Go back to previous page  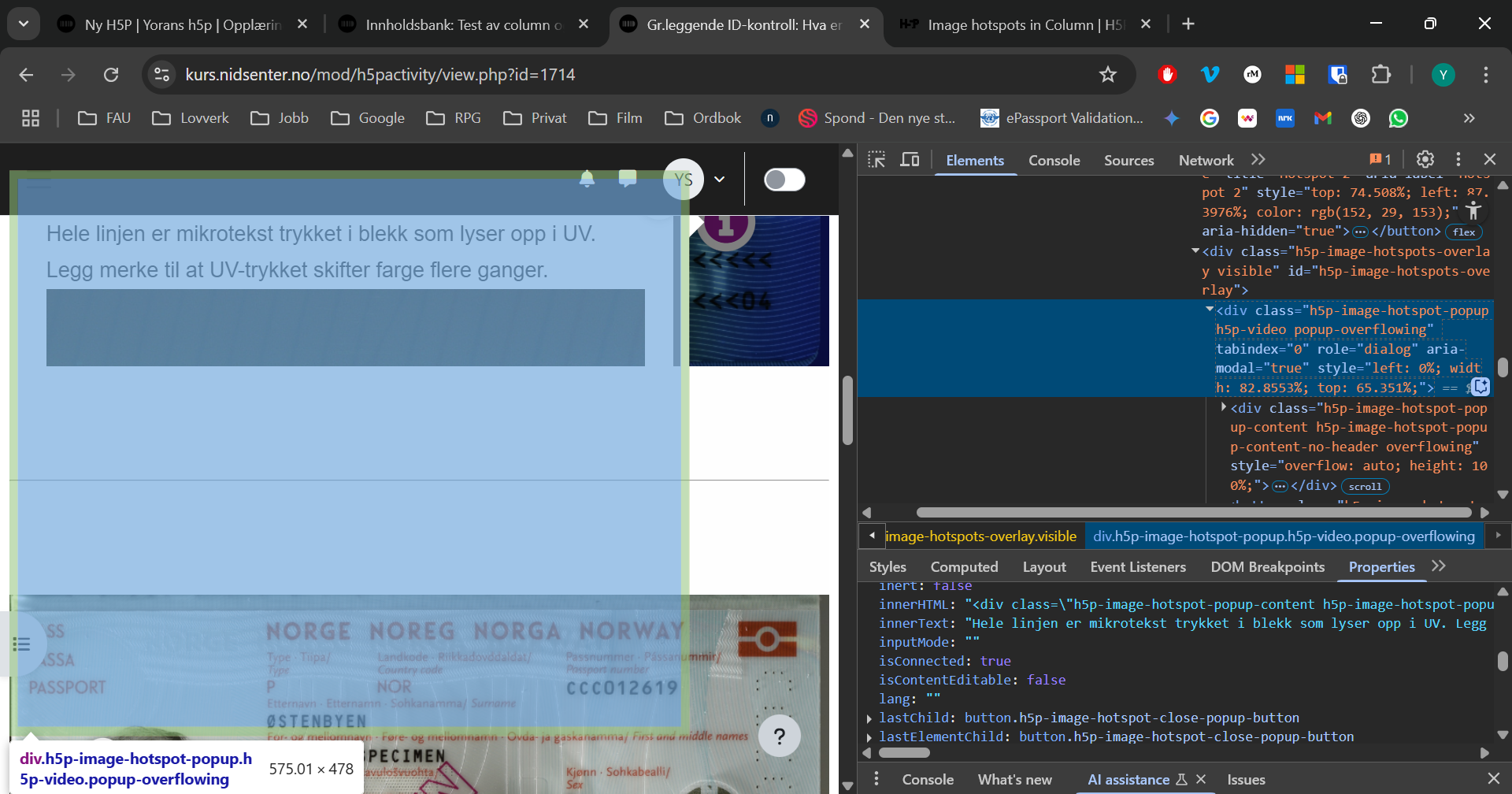(x=26, y=75)
